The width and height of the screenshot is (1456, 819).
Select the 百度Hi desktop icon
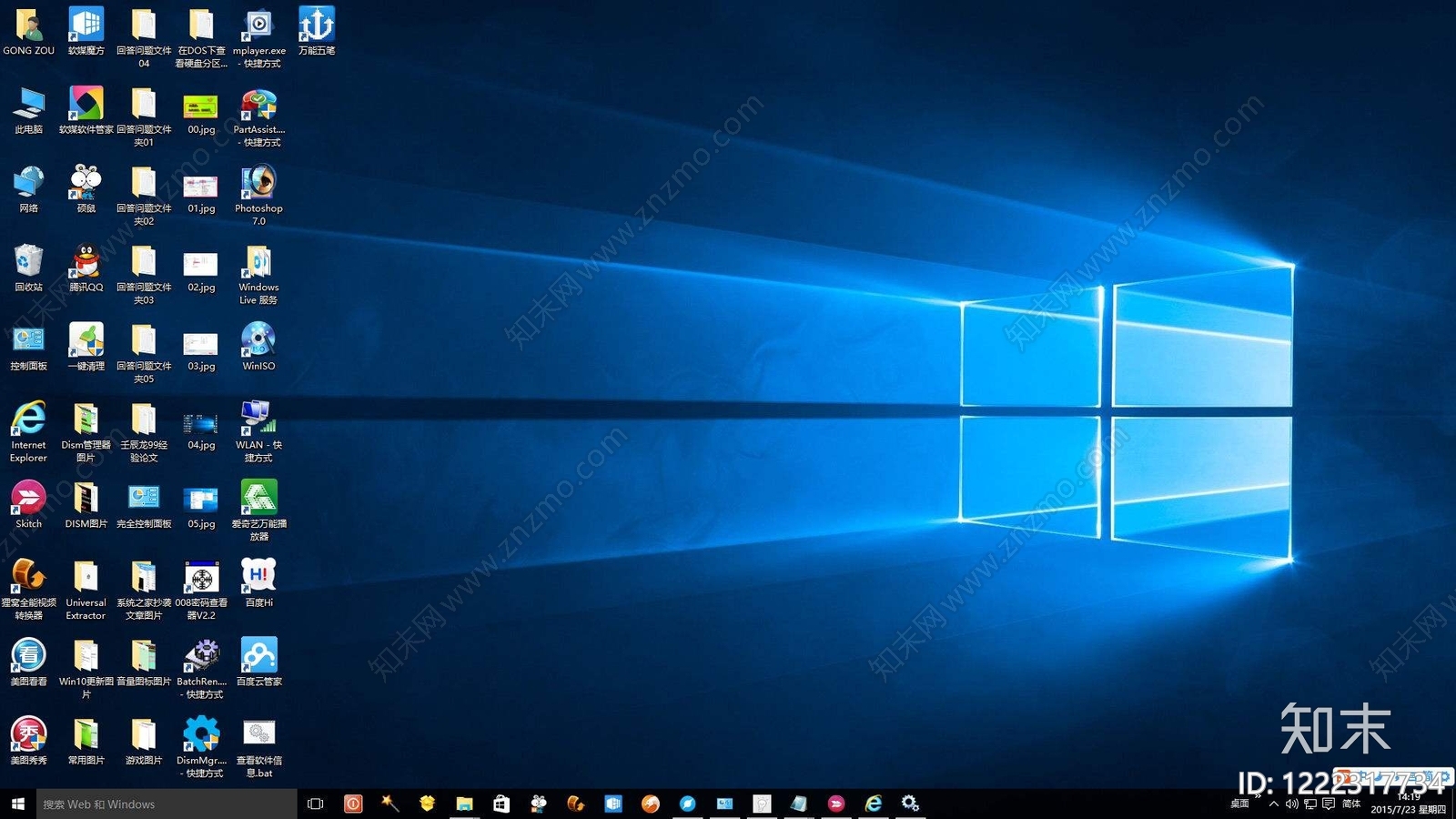tap(259, 584)
